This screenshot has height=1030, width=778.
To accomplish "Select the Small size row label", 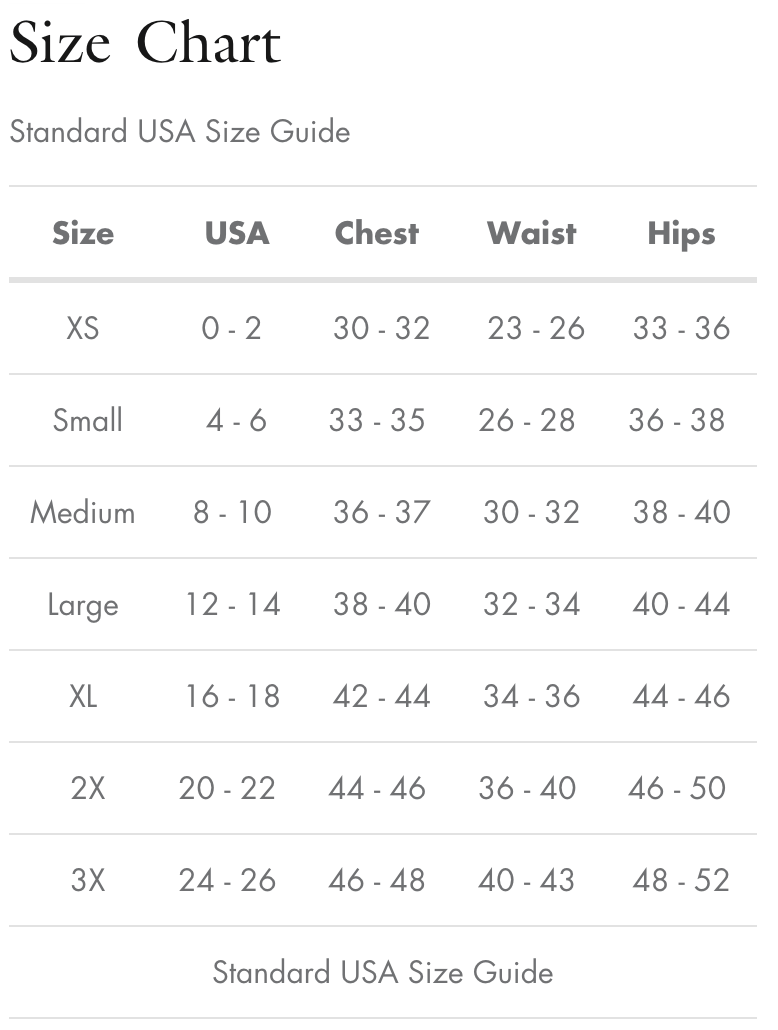I will [88, 420].
